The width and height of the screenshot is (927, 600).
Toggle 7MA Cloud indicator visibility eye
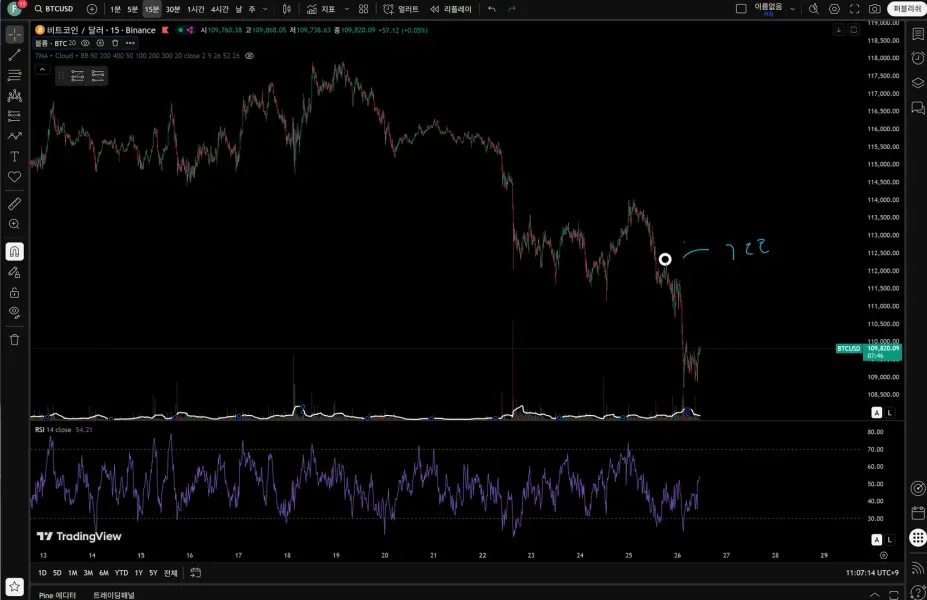(x=249, y=56)
